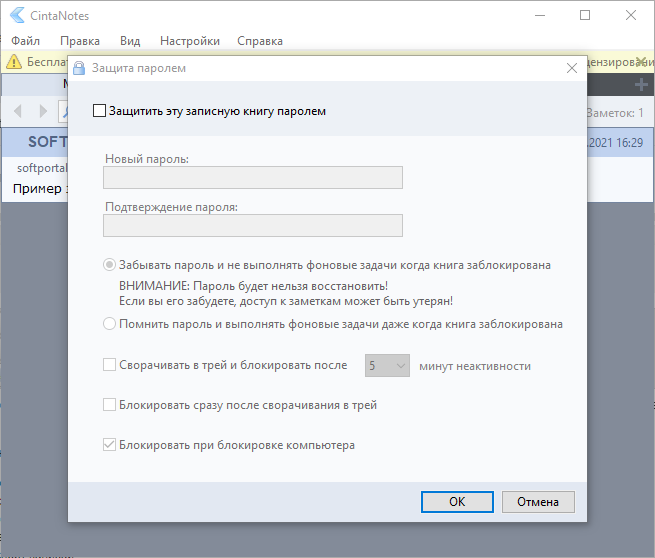
Task: Select the SOFT note row
Action: 35,142
